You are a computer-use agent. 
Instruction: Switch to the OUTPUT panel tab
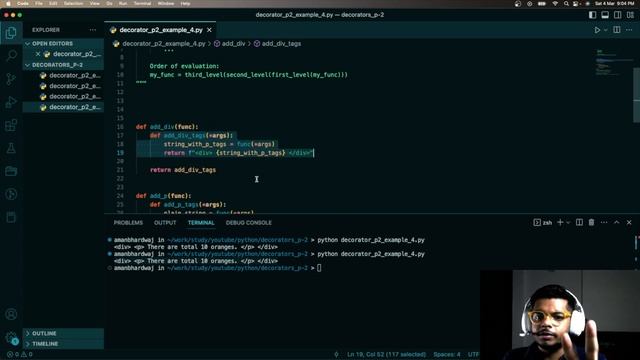[165, 222]
